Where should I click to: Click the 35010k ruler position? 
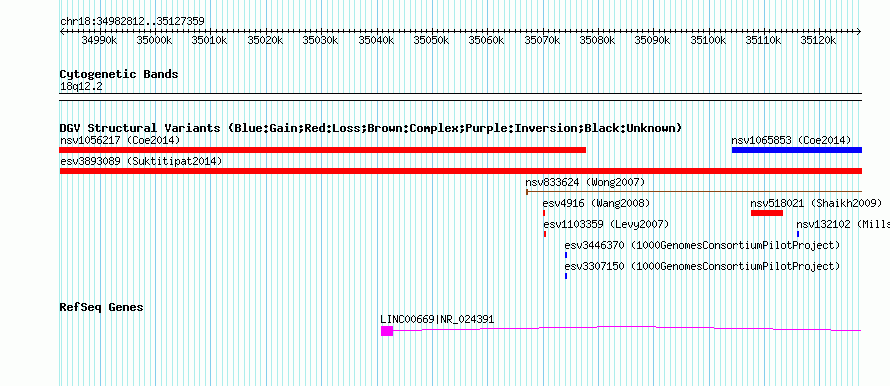tap(209, 41)
